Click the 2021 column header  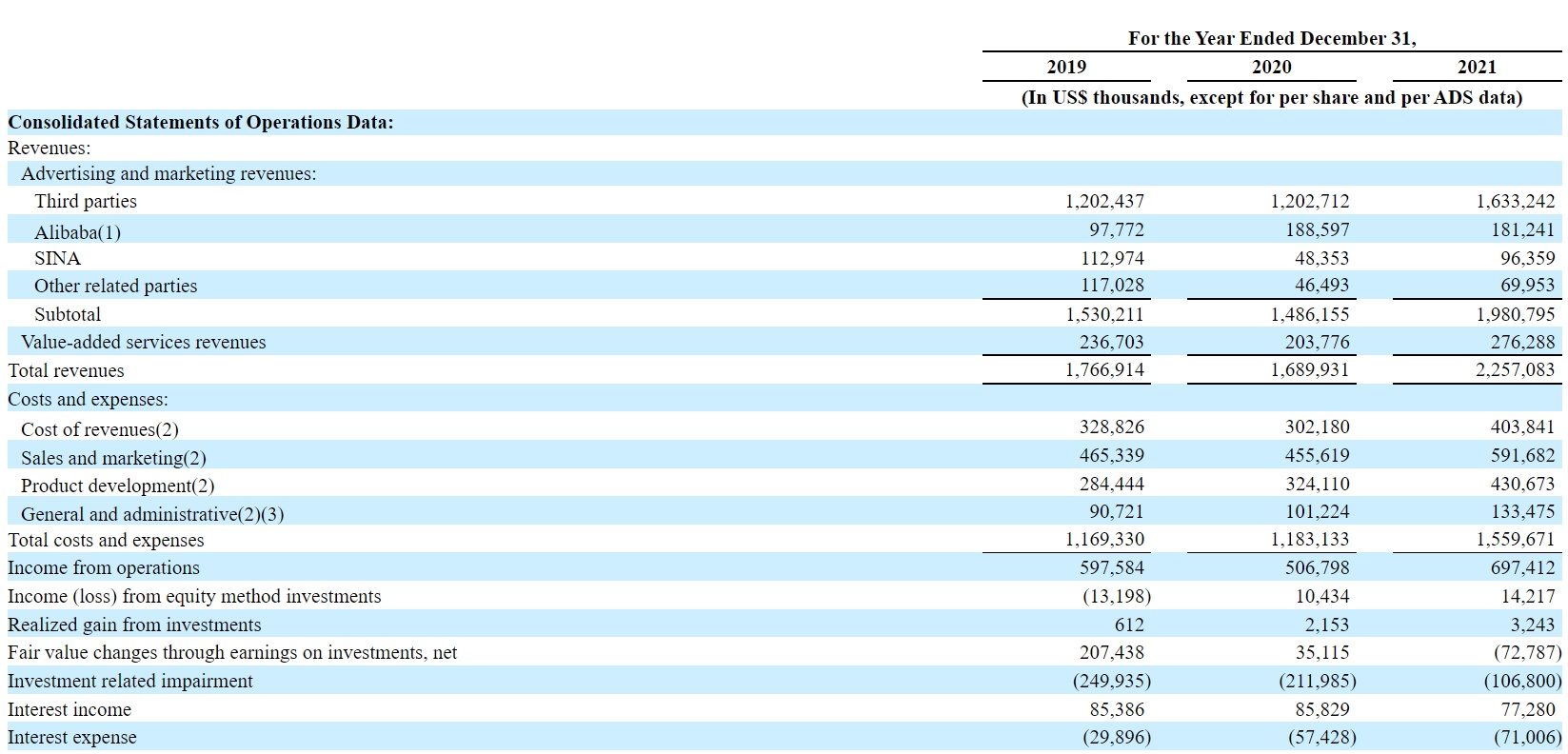click(1477, 67)
